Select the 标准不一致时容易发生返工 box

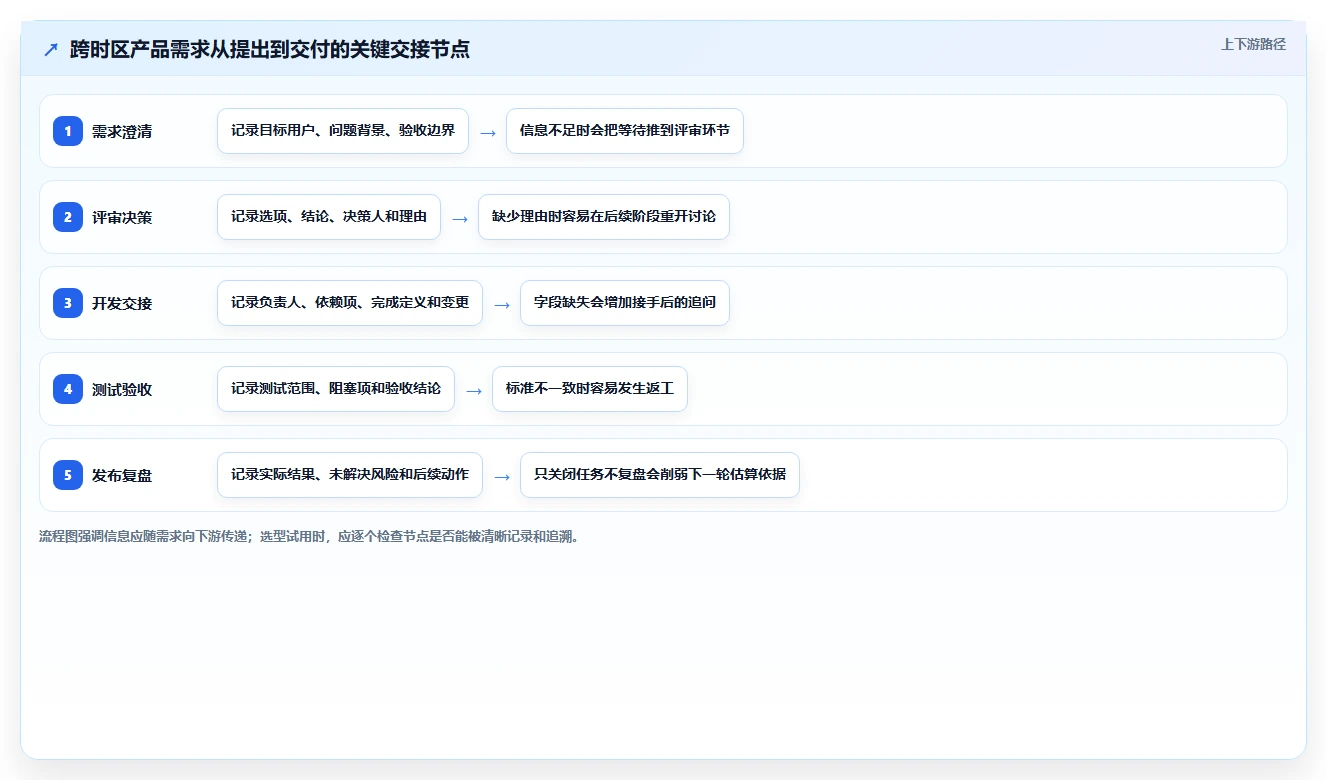(590, 389)
